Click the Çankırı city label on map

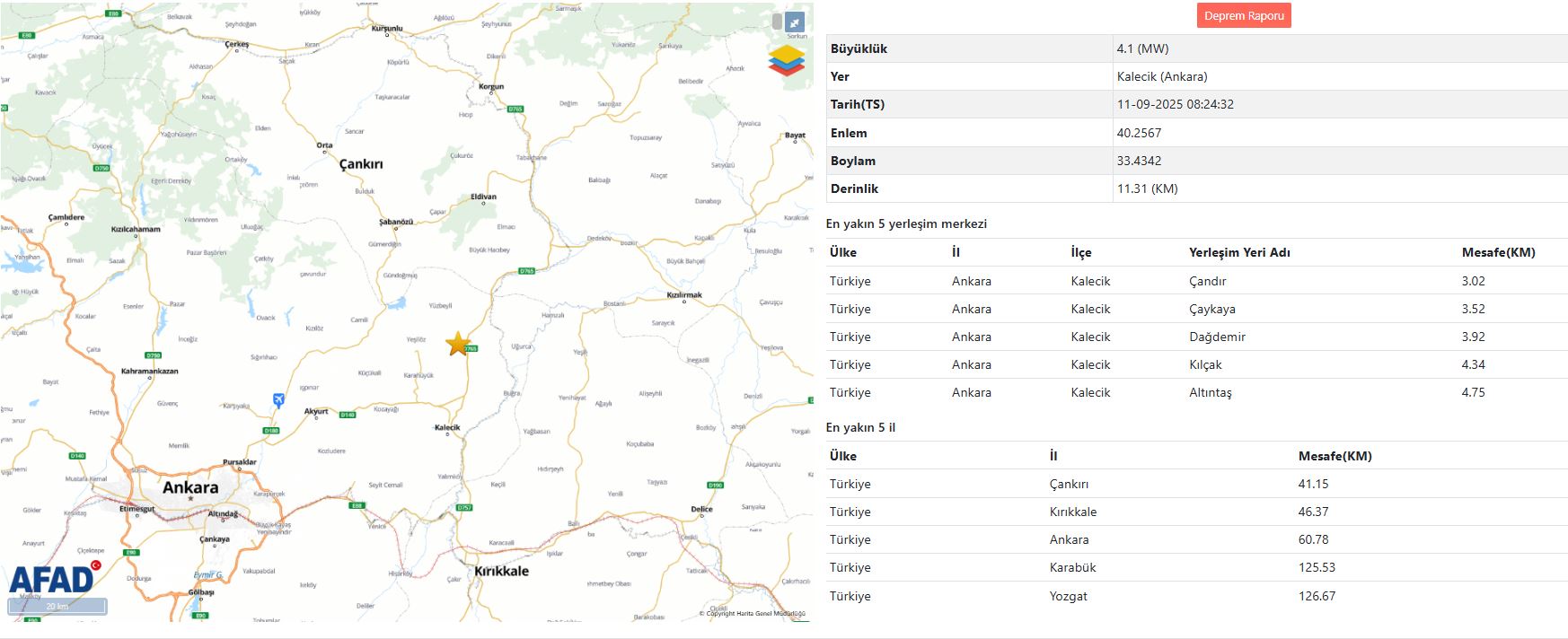[361, 164]
